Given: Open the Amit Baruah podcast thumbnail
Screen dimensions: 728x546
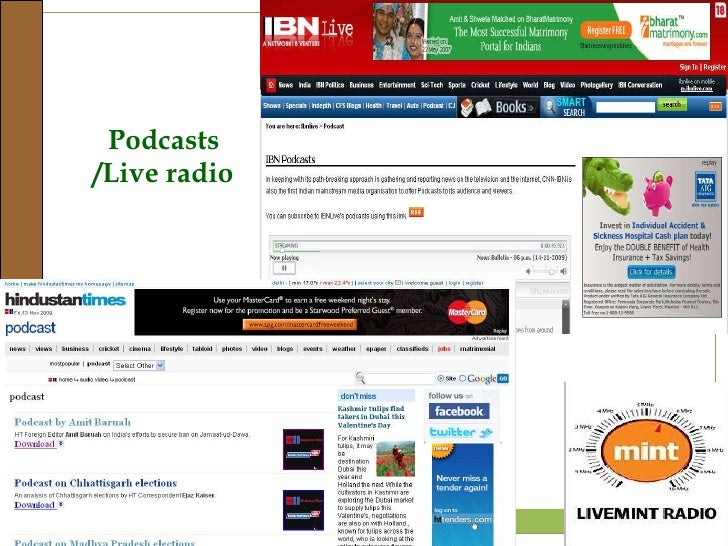Looking at the screenshot, I should point(303,449).
